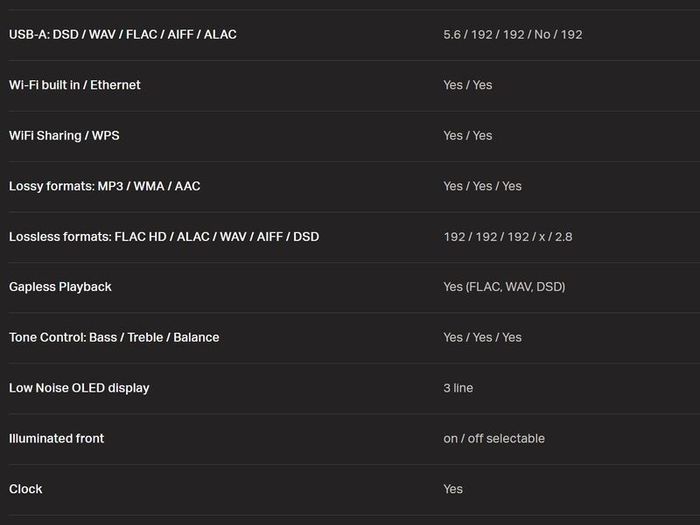Select the Wi-Fi built in / Ethernet row label

coord(75,85)
